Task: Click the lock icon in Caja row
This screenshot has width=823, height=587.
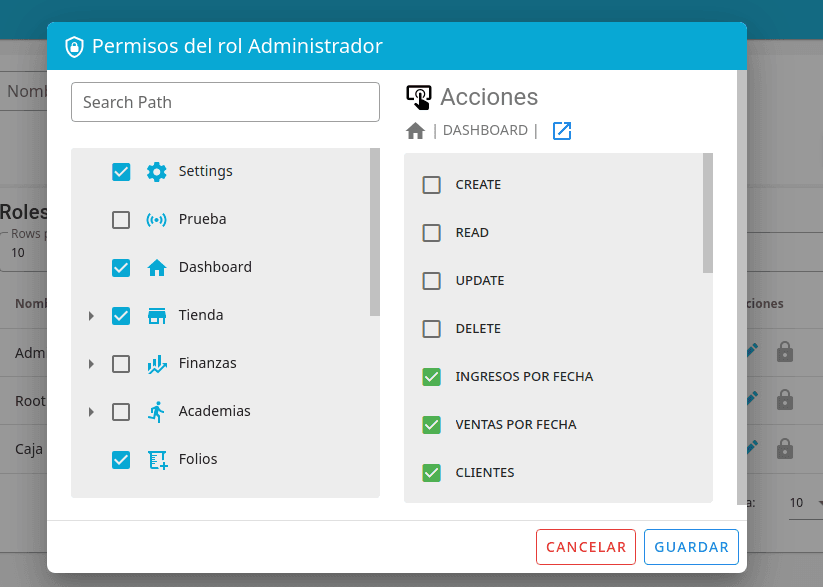Action: pyautogui.click(x=785, y=448)
